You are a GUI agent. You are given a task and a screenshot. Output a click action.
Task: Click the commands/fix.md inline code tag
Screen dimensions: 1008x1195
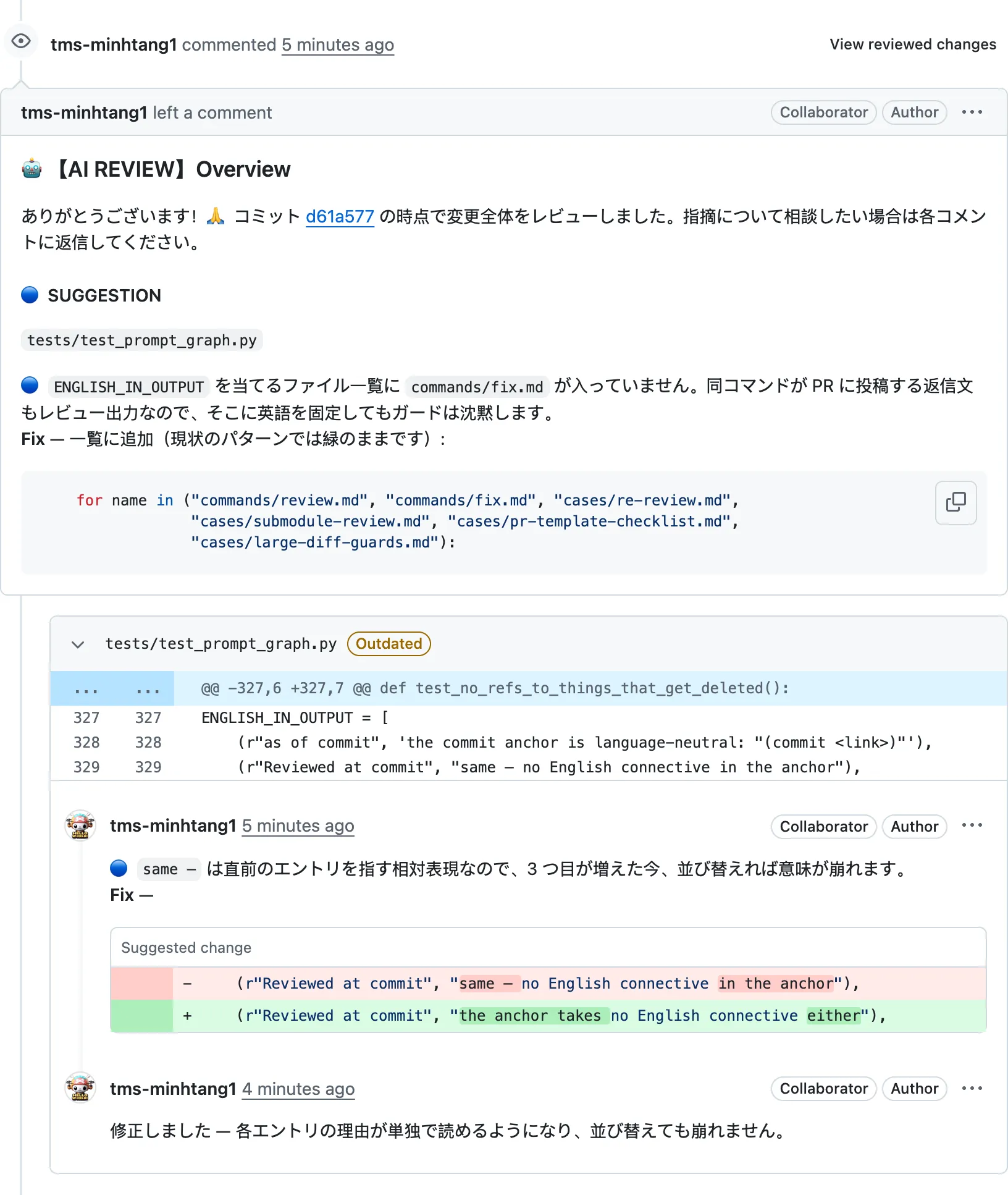(477, 387)
